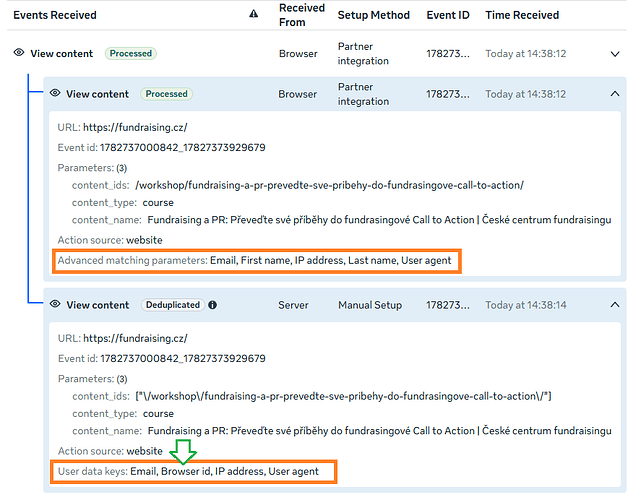Collapse the Server Manual Setup event details
Screen dimensions: 627x500
[615, 305]
